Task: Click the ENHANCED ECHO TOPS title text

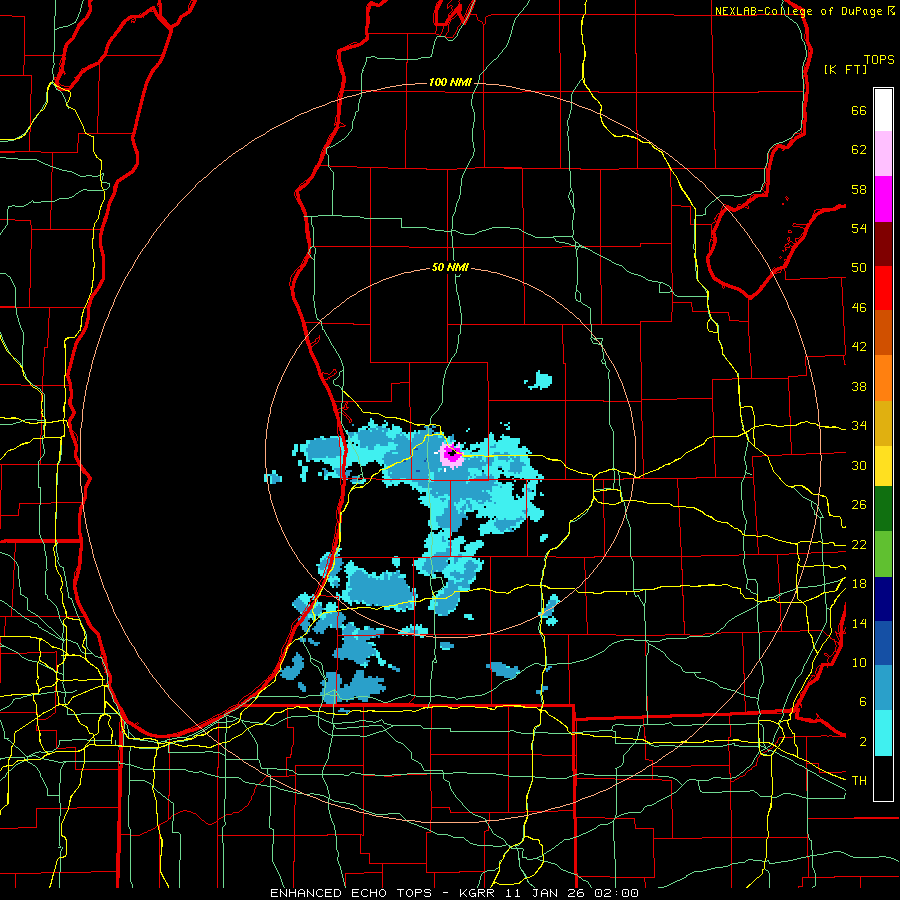Action: click(351, 893)
